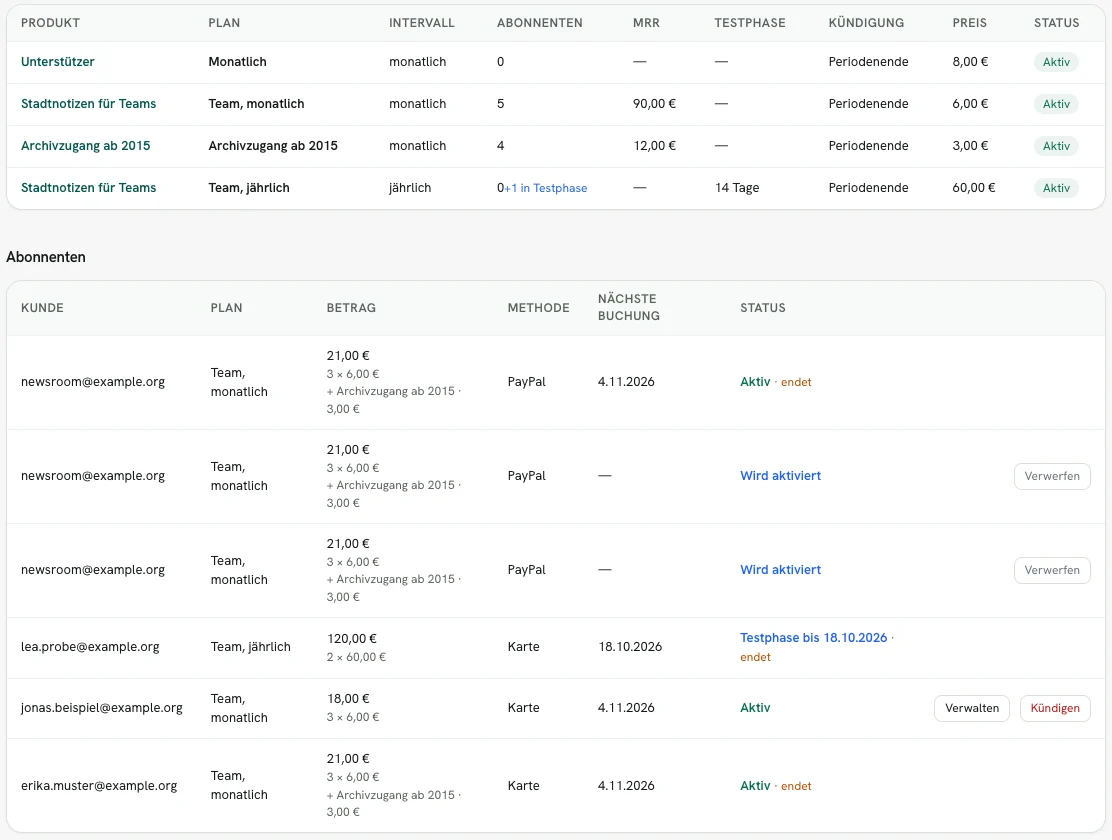The image size is (1112, 840).
Task: Click the red Kündigen button
Action: 1055,708
